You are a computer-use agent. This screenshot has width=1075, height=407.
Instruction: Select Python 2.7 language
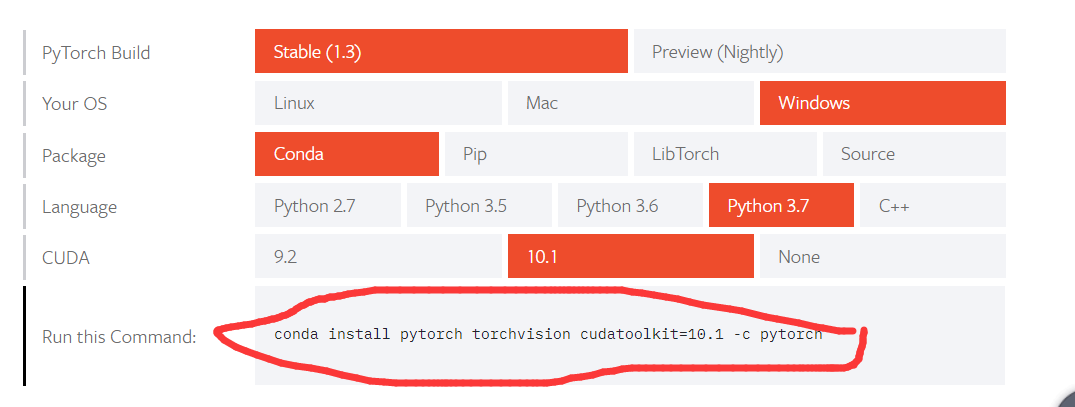coord(328,205)
